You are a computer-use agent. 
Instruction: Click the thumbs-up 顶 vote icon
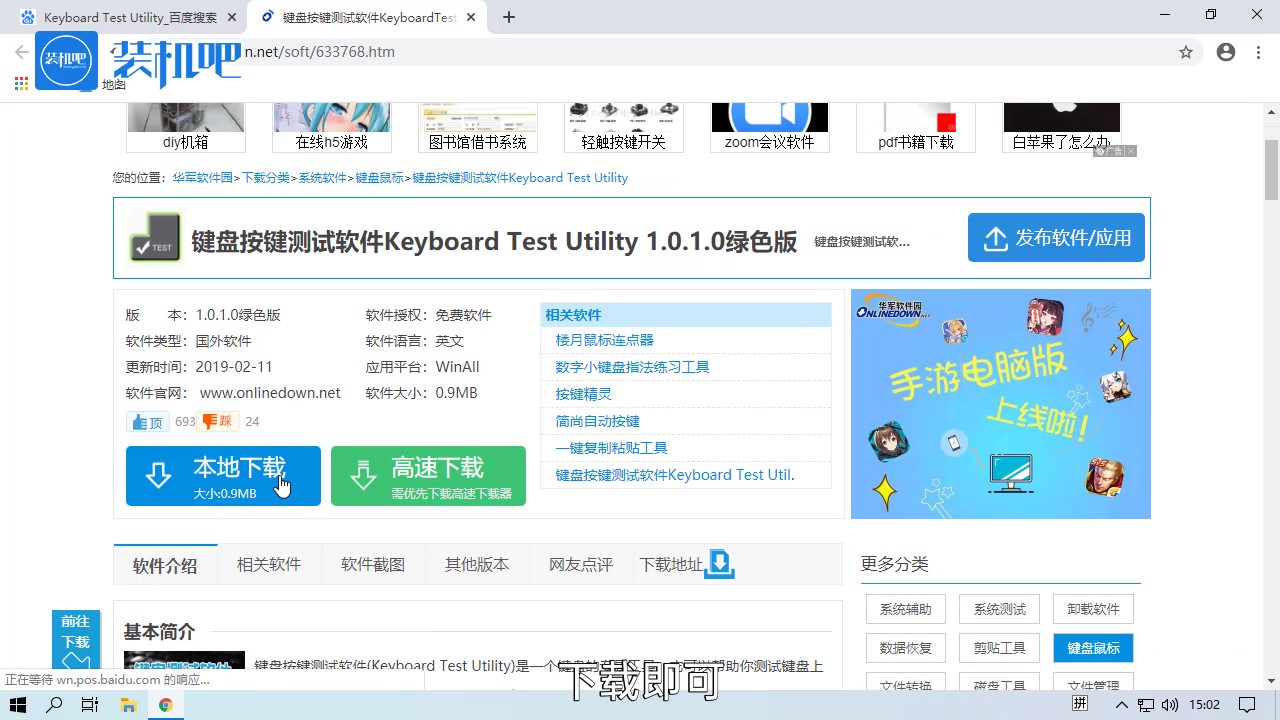(x=147, y=422)
